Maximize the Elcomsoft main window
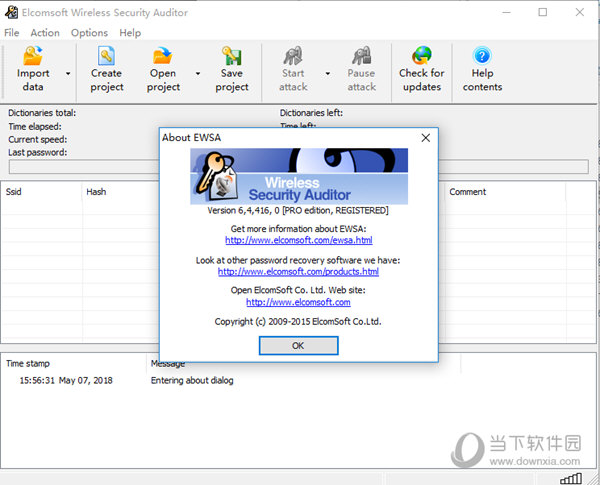 543,12
